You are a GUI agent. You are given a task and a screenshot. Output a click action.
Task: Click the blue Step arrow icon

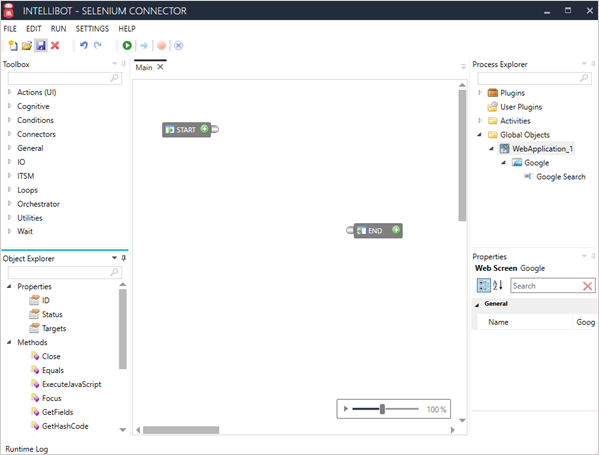pos(144,46)
